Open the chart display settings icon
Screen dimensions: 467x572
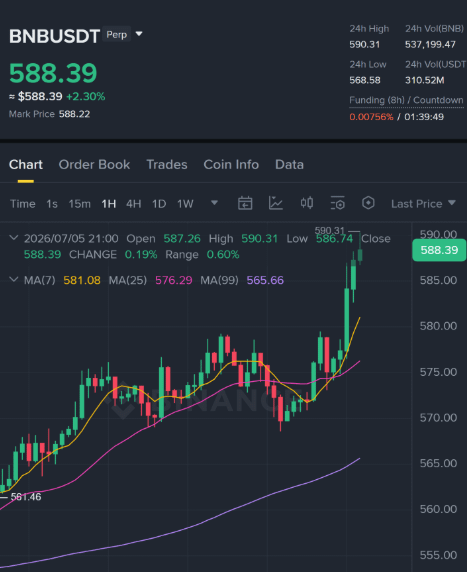coord(337,203)
